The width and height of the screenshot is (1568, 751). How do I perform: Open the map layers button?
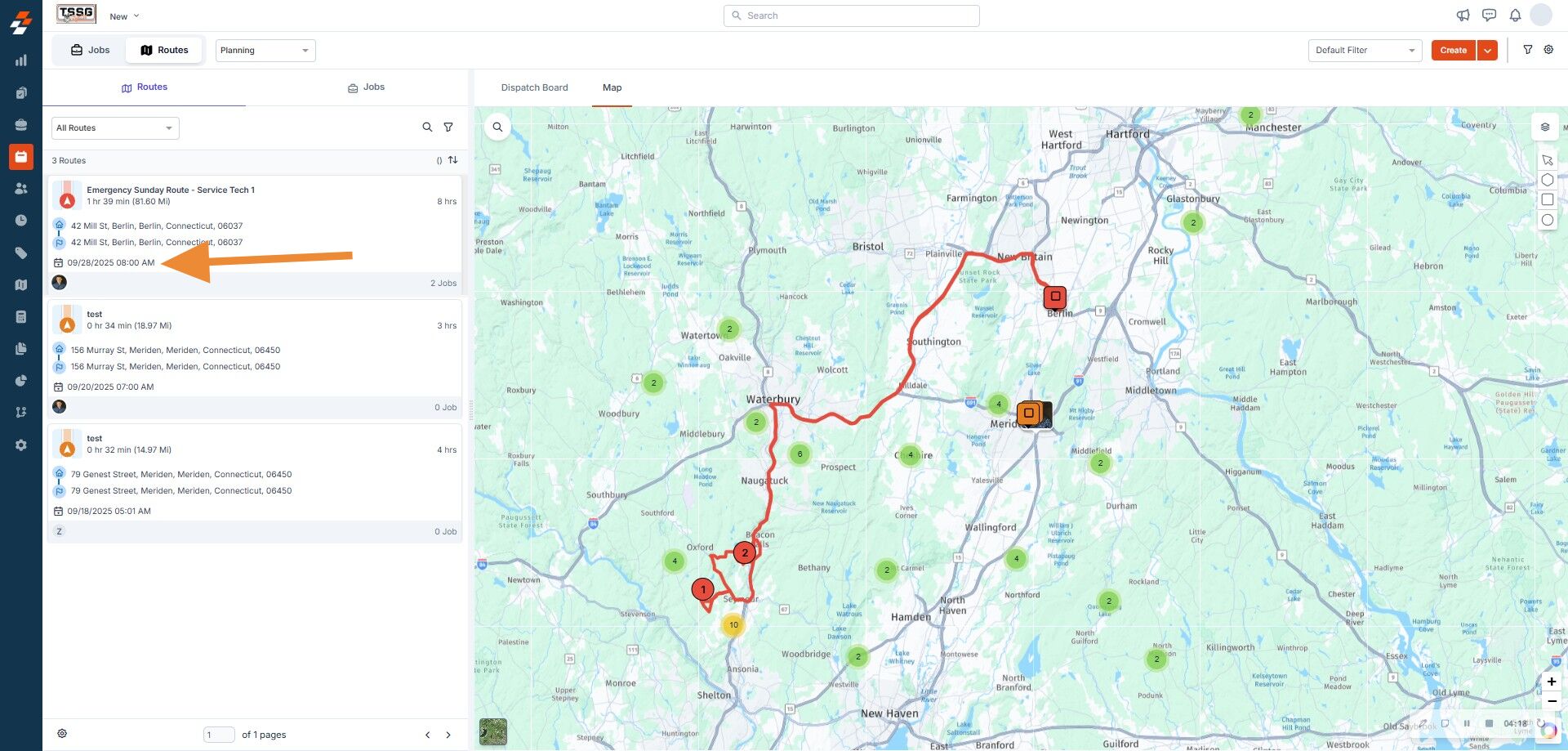pyautogui.click(x=1544, y=127)
